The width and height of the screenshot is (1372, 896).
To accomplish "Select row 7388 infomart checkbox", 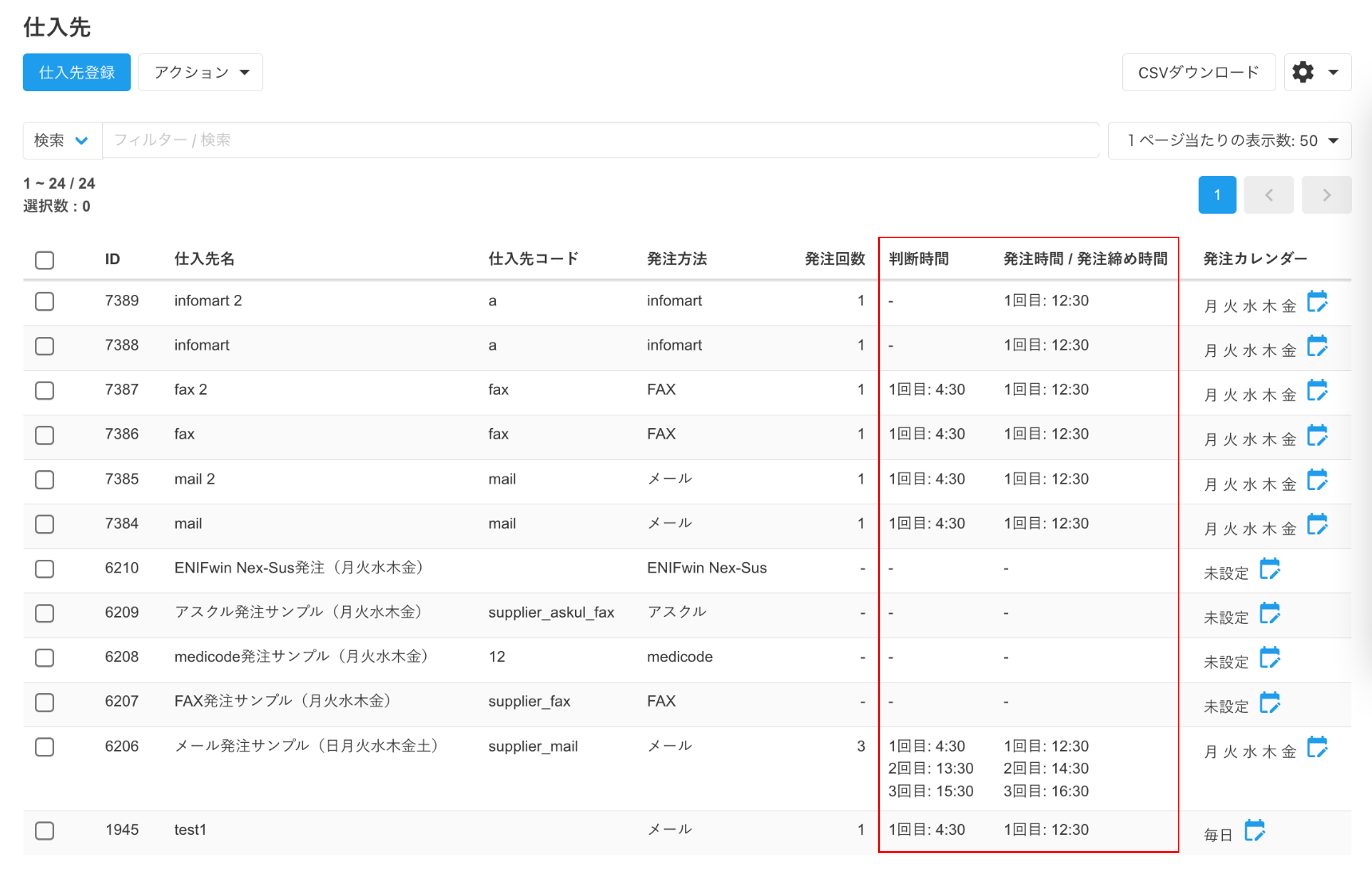I will click(44, 346).
